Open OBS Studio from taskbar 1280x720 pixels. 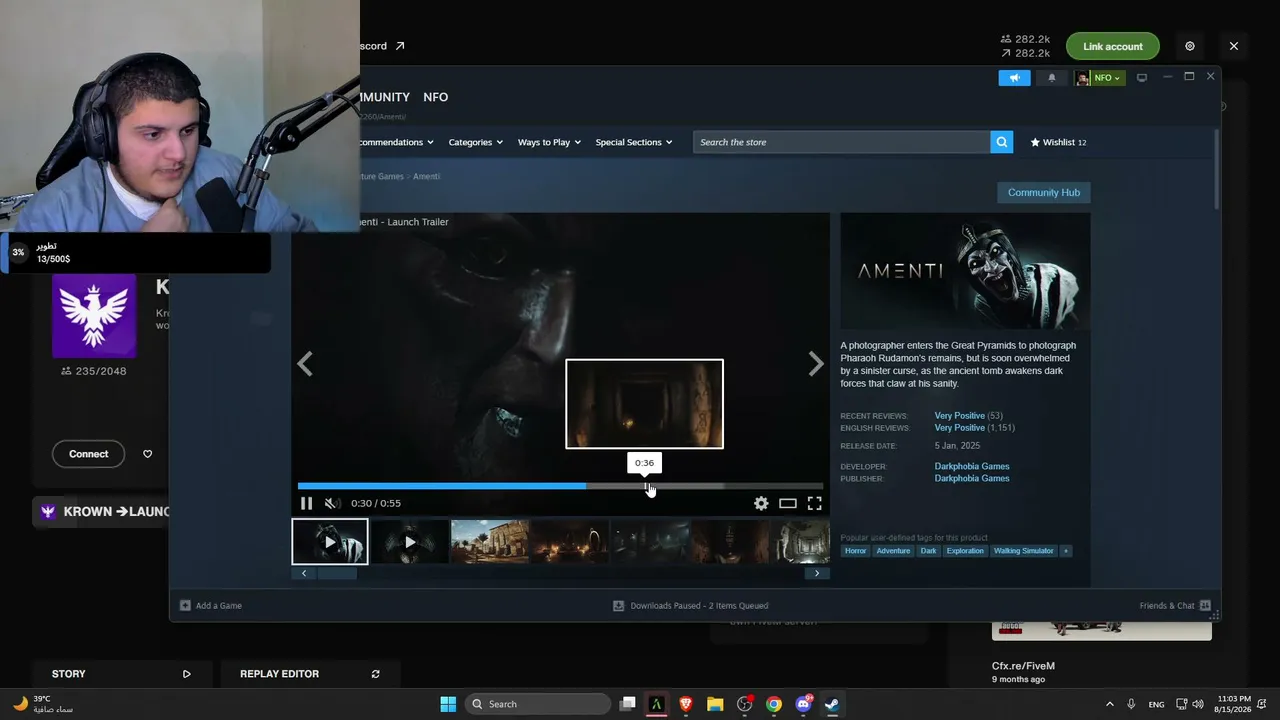pos(745,704)
